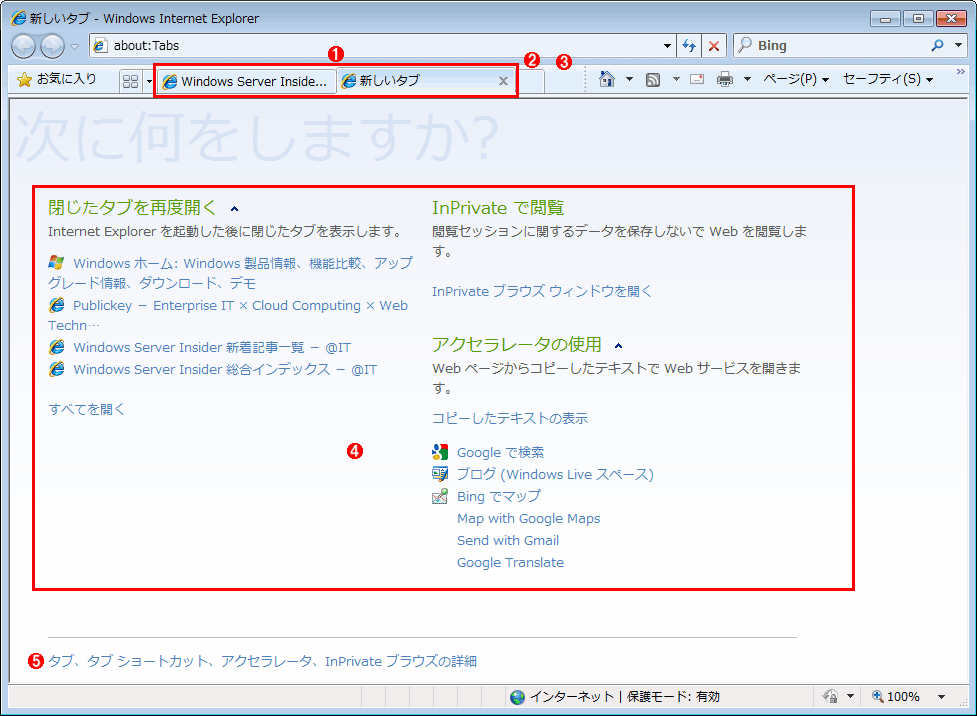Close the 新しいタブ tab
Screen dimensions: 977x716
(x=503, y=81)
